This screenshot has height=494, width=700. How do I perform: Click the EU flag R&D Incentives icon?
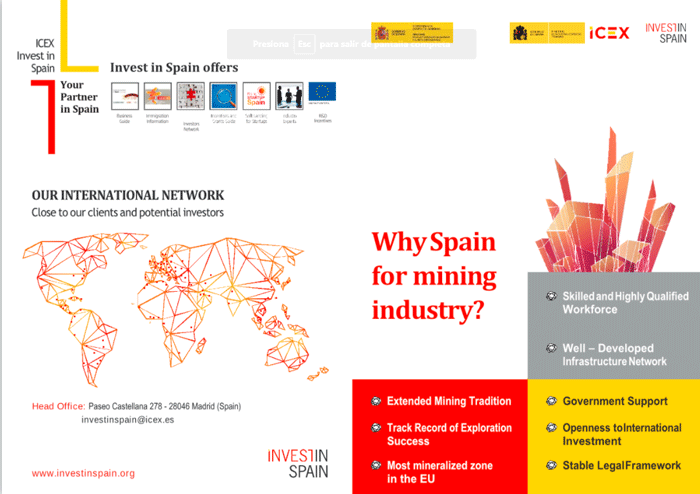pyautogui.click(x=322, y=92)
